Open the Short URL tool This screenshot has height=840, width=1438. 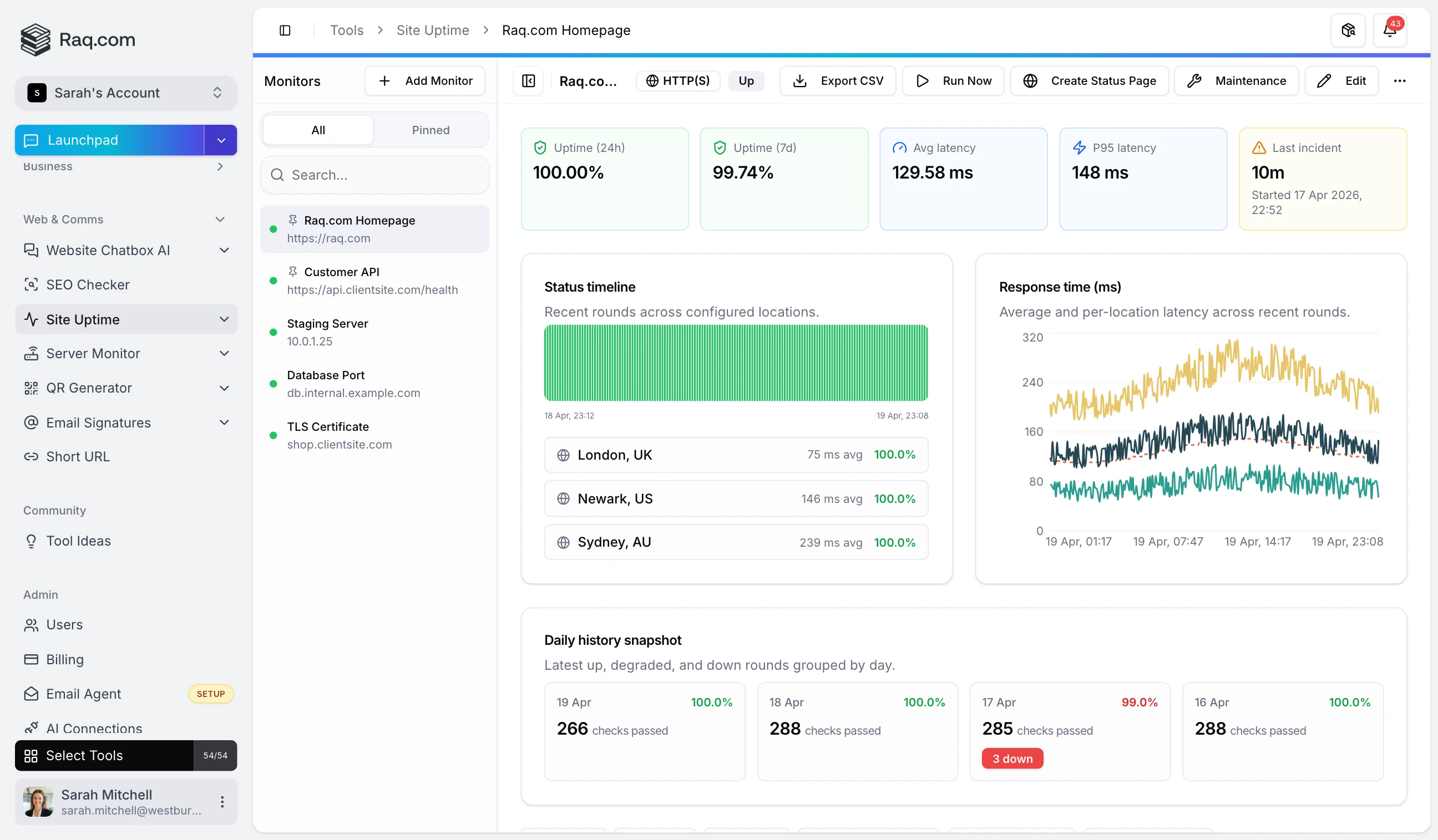(78, 456)
